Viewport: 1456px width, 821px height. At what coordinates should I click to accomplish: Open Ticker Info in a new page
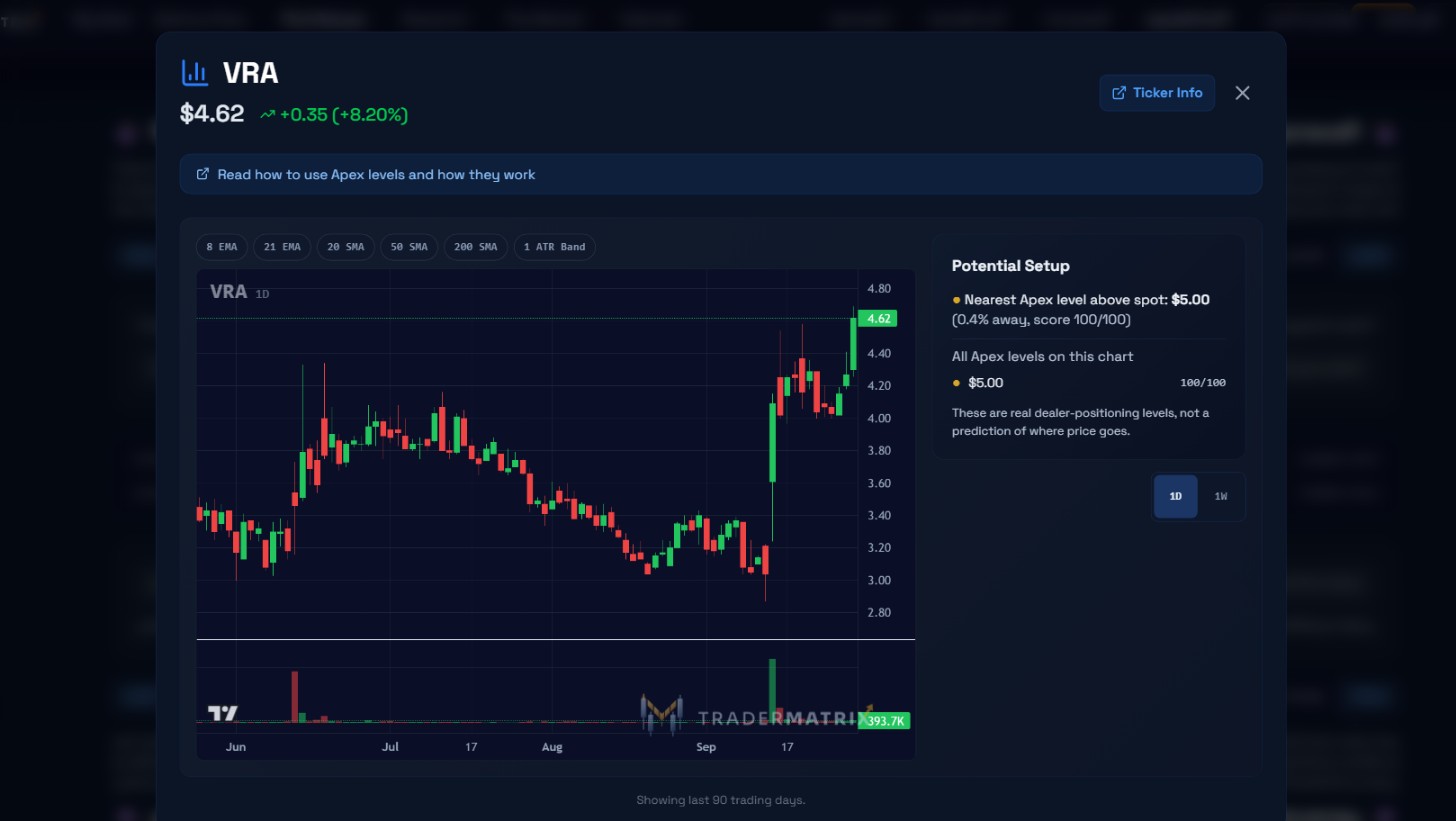(x=1157, y=93)
